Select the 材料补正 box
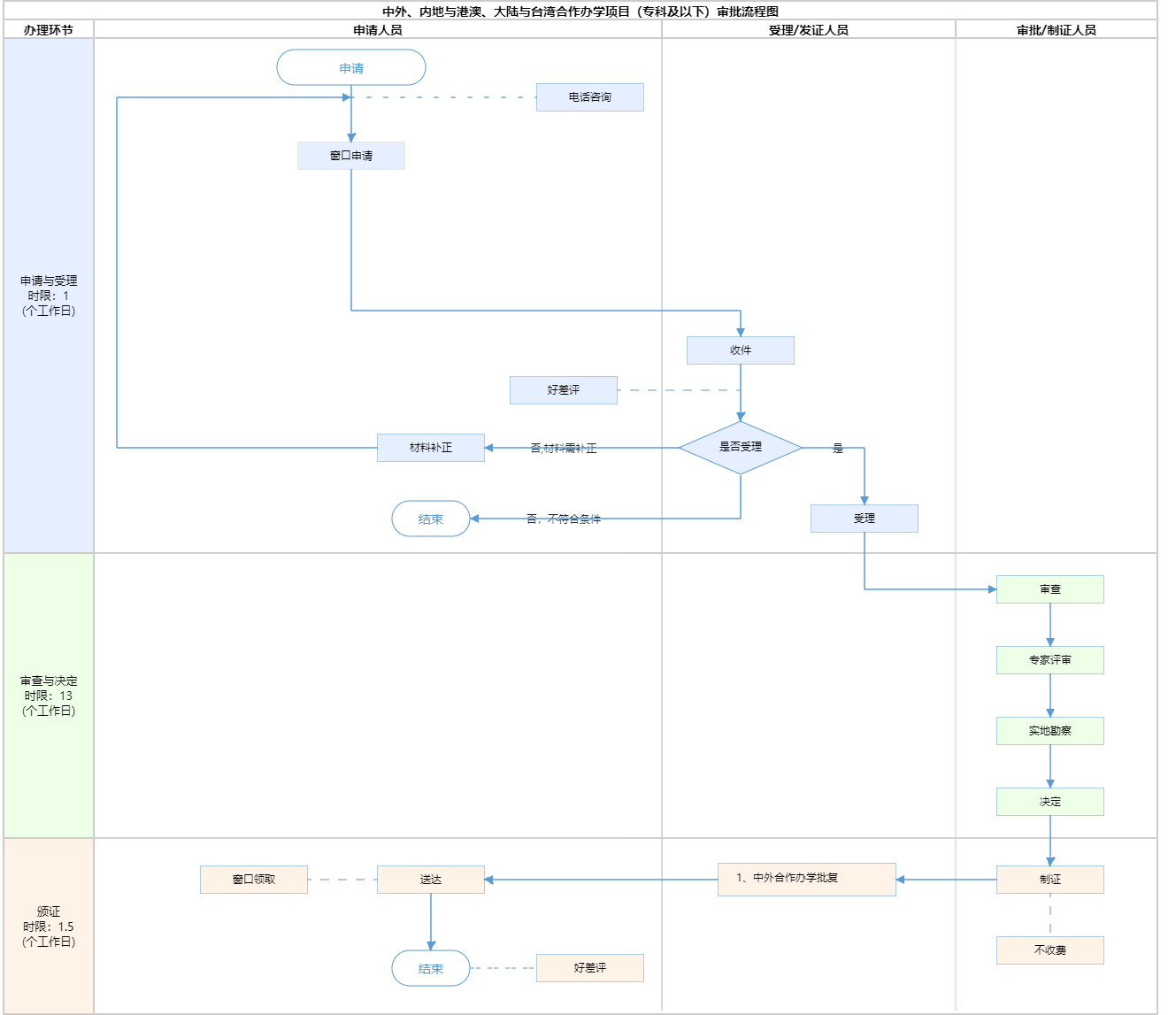1176x1015 pixels. coord(431,448)
